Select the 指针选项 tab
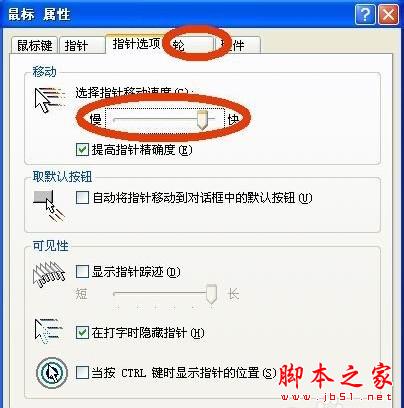404x408 pixels. point(136,44)
